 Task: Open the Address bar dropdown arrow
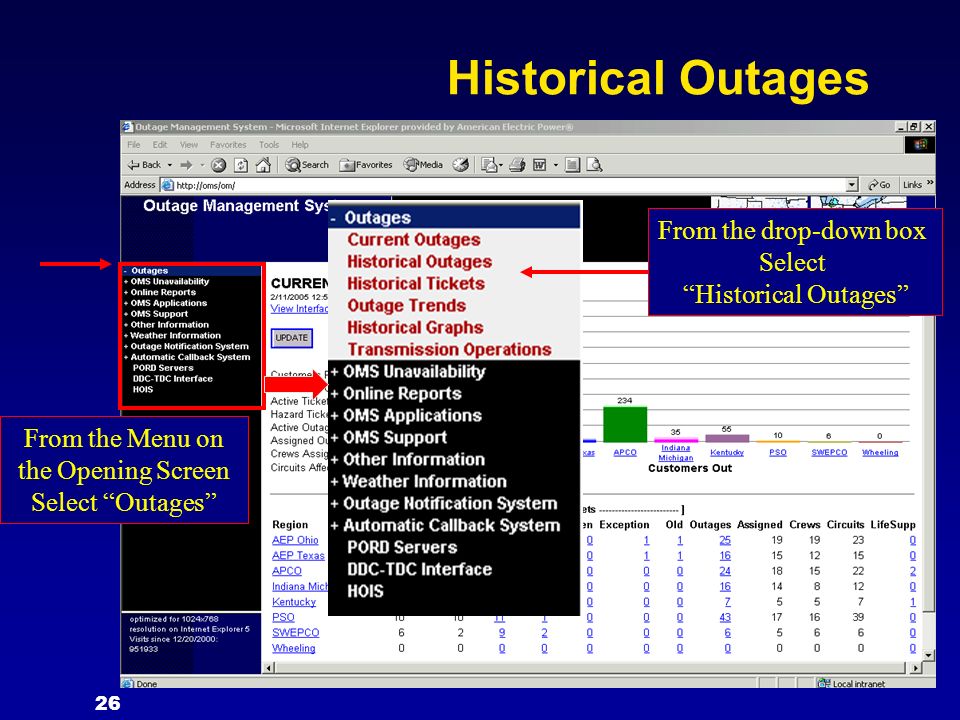(852, 185)
